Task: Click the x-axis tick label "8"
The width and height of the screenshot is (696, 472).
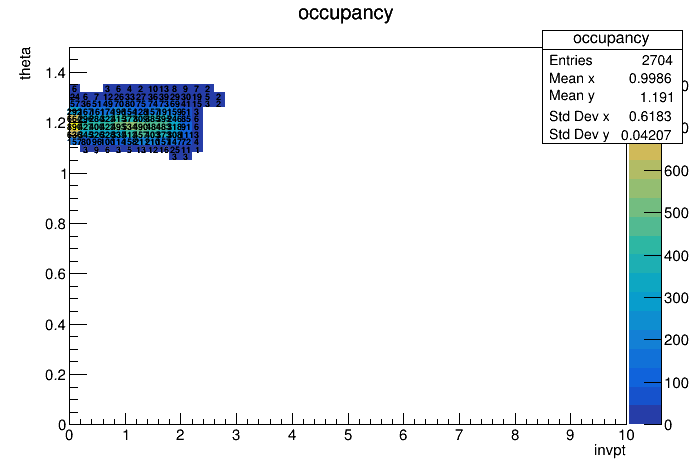Action: click(514, 435)
